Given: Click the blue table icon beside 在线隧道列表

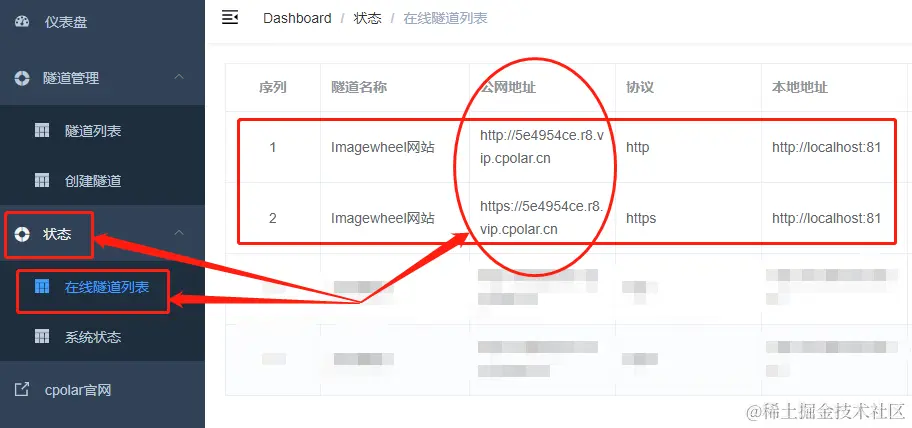Looking at the screenshot, I should 42,286.
